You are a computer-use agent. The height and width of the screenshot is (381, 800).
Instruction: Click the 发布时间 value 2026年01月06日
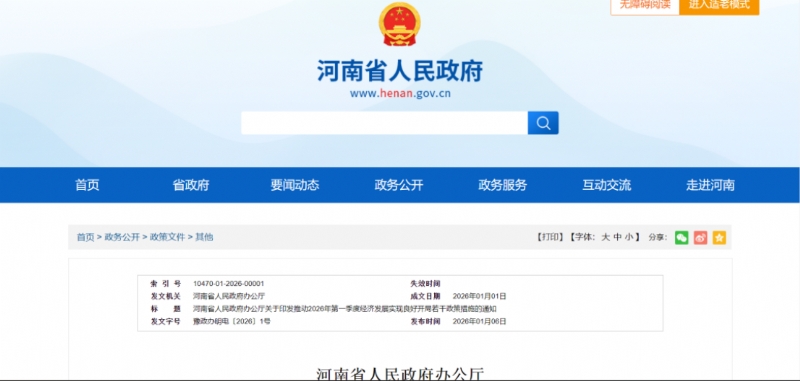[x=480, y=322]
